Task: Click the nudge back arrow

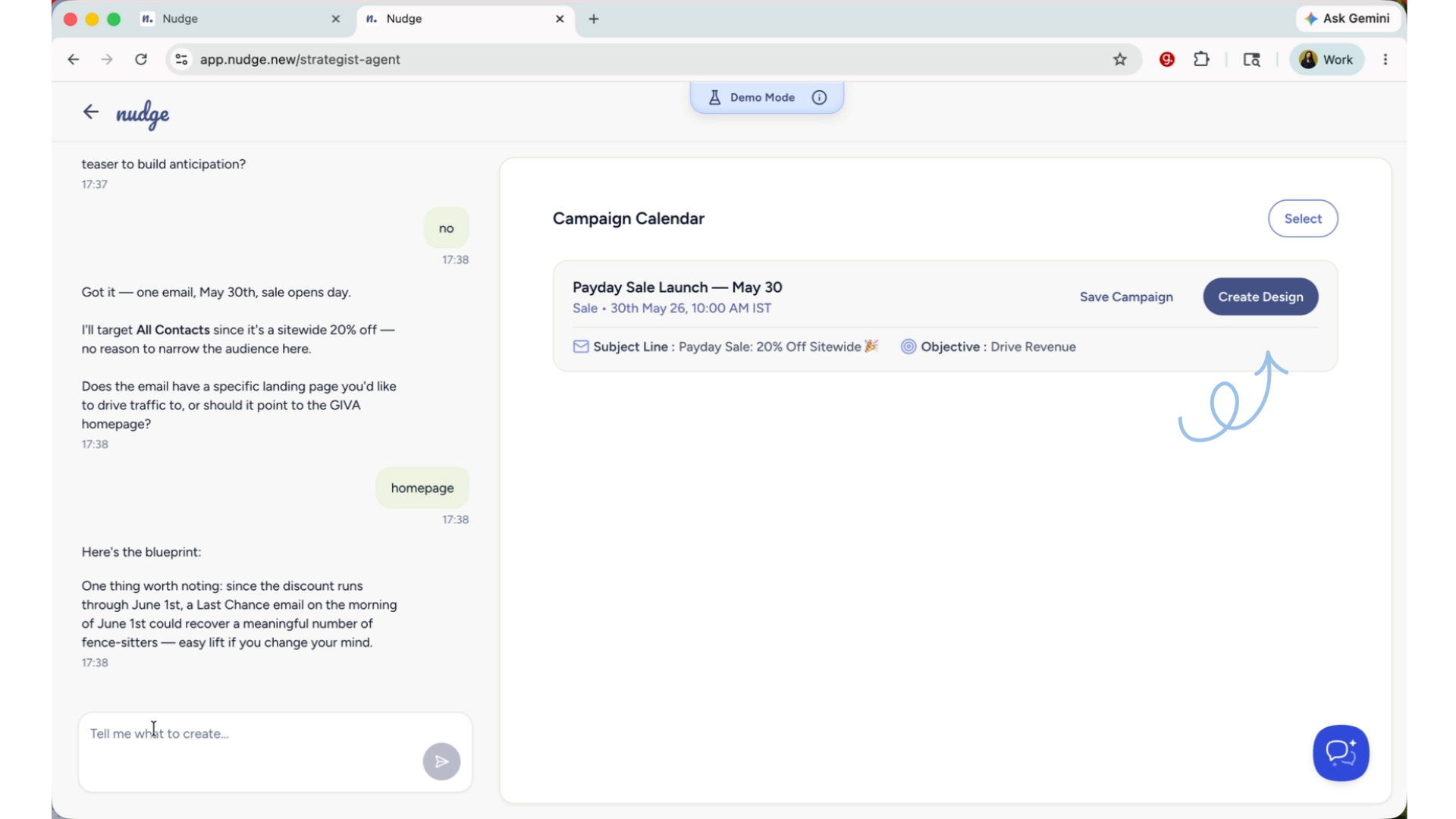Action: [91, 112]
